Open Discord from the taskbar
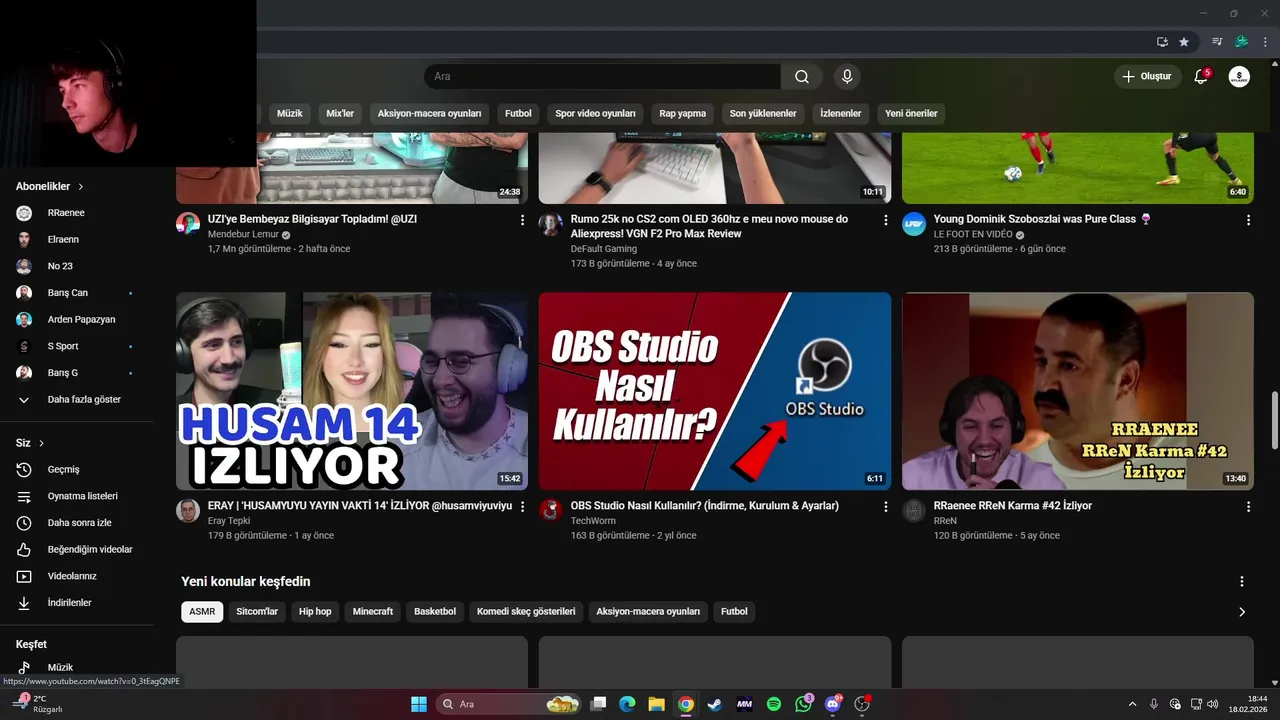The width and height of the screenshot is (1280, 720). (x=833, y=704)
